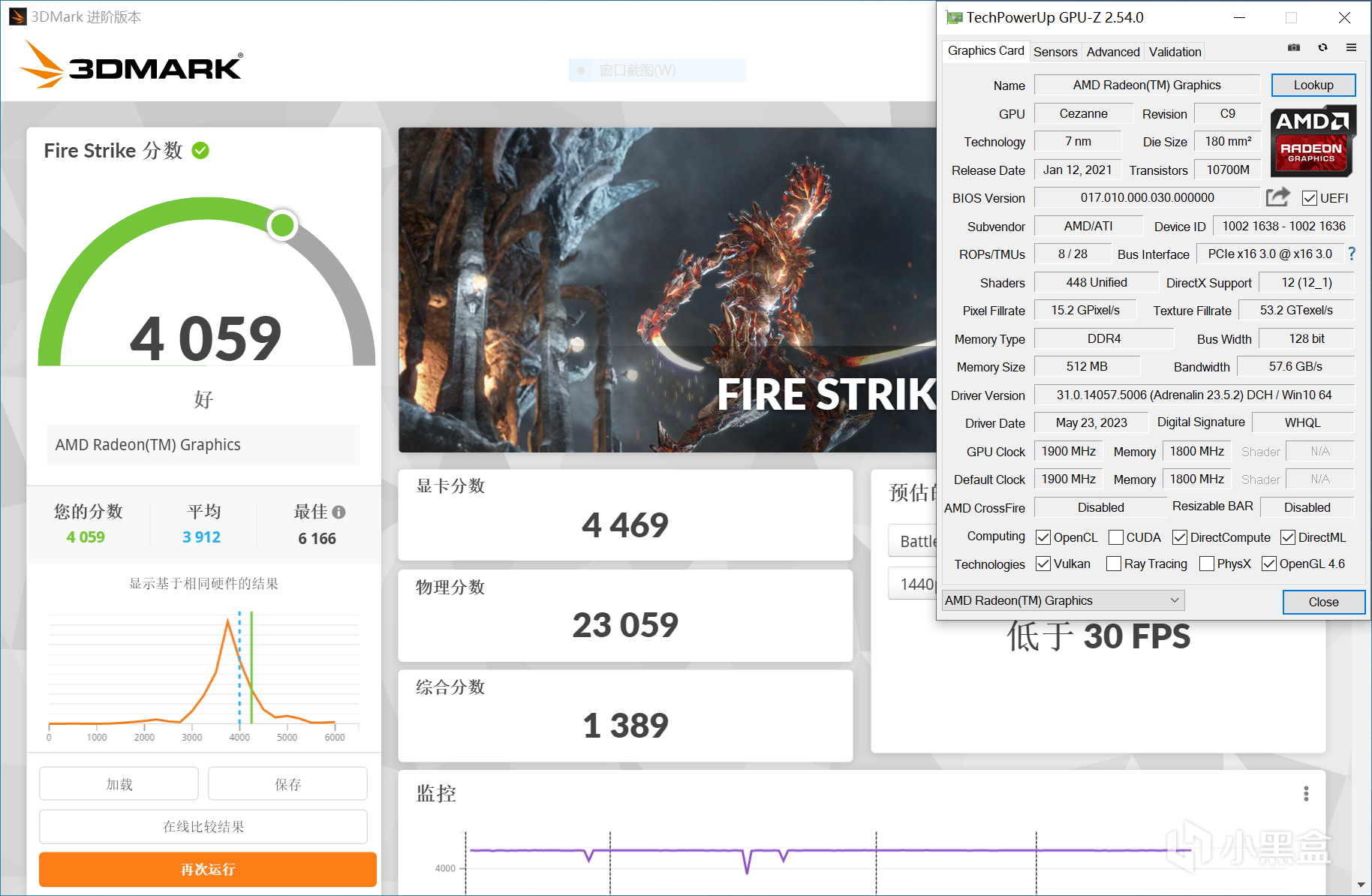Open the 监控 panel three-dot menu

(x=1306, y=794)
